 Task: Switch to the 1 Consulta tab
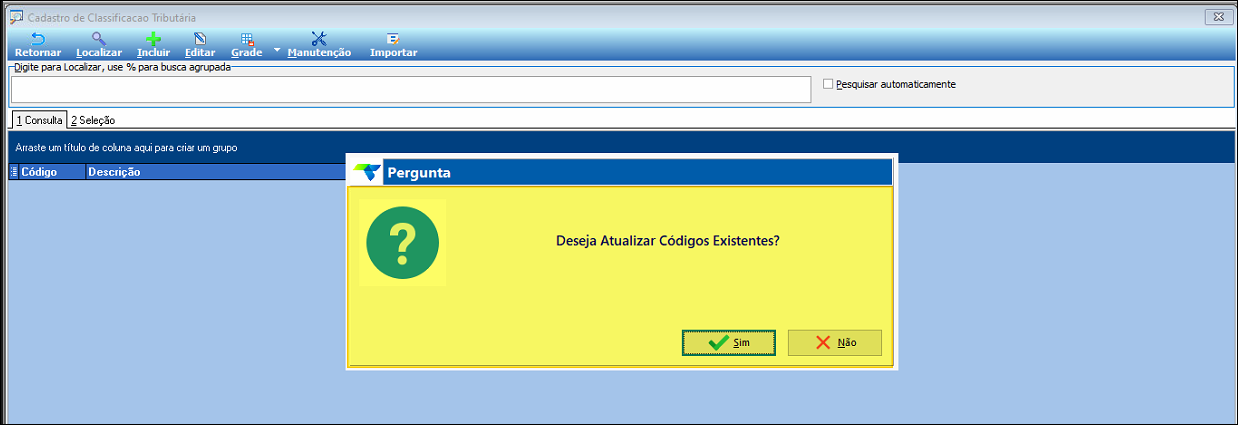click(x=39, y=120)
